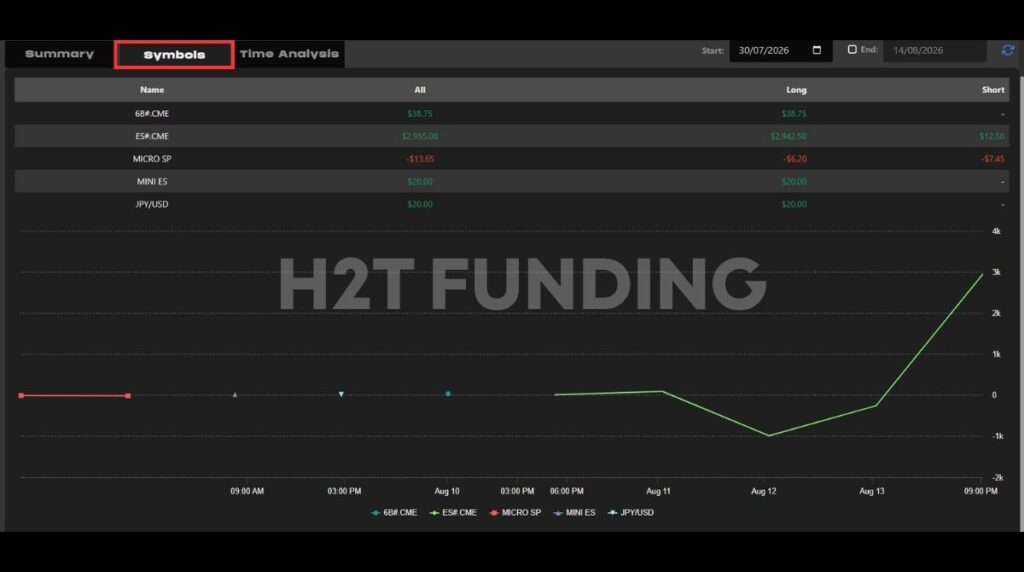Open the Time Analysis tab
The width and height of the screenshot is (1024, 572).
click(x=289, y=54)
